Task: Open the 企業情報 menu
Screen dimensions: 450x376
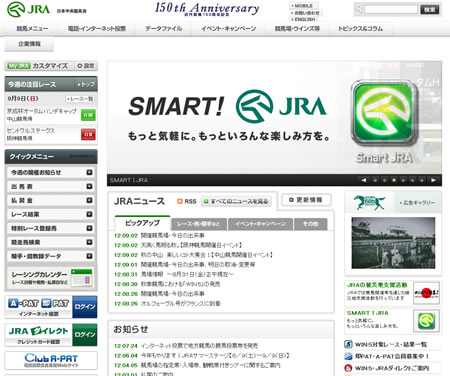Action: pyautogui.click(x=29, y=44)
